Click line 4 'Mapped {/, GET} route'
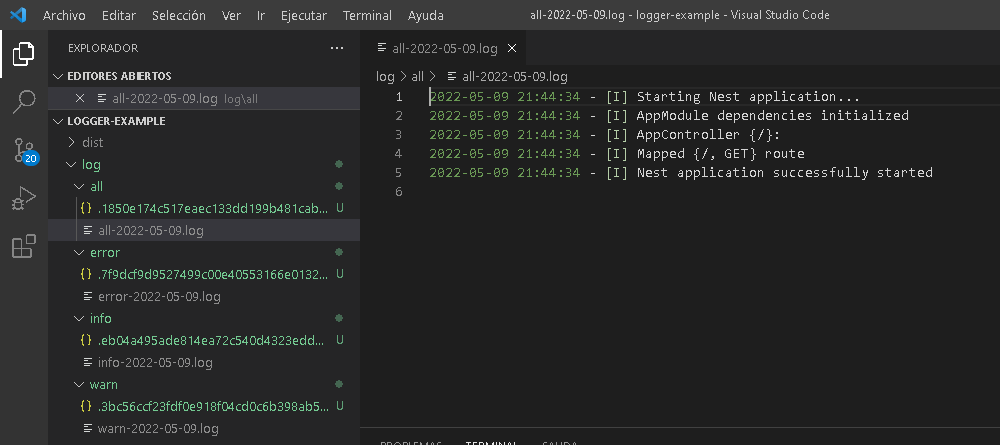Screen dimensions: 1000x445 721,154
